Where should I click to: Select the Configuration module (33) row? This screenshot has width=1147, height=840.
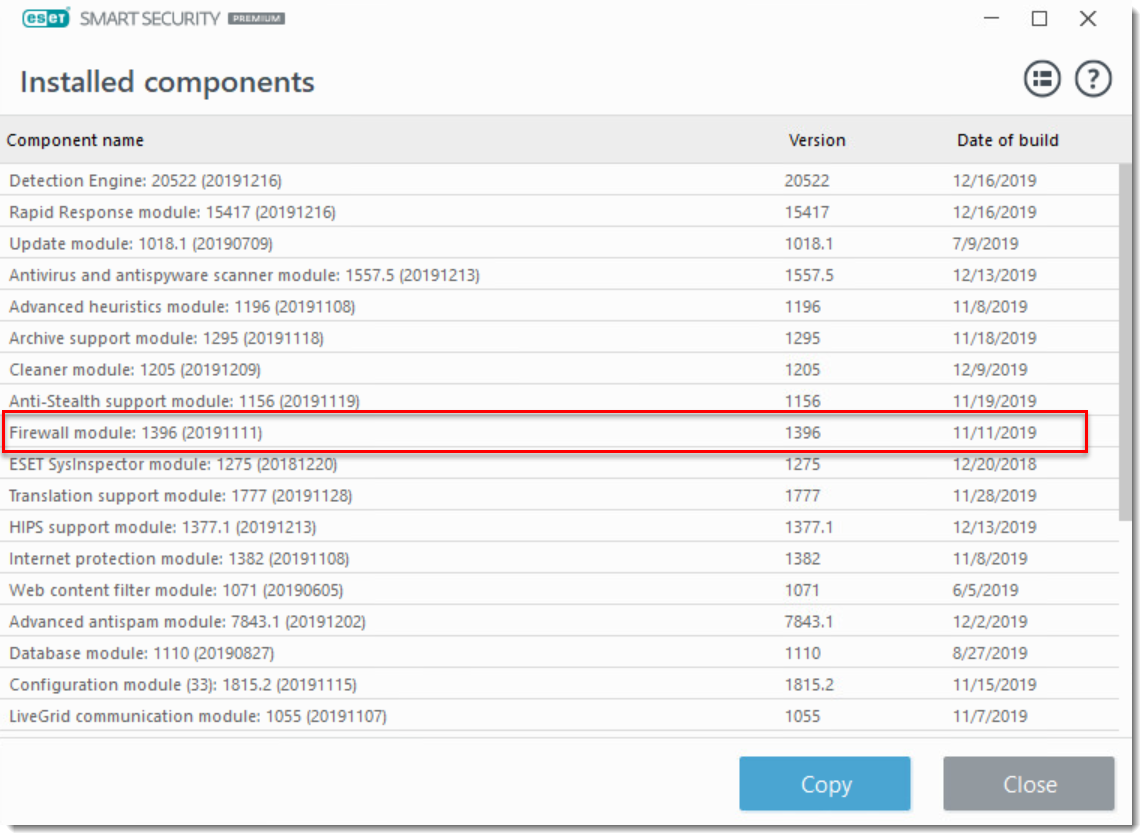[560, 683]
